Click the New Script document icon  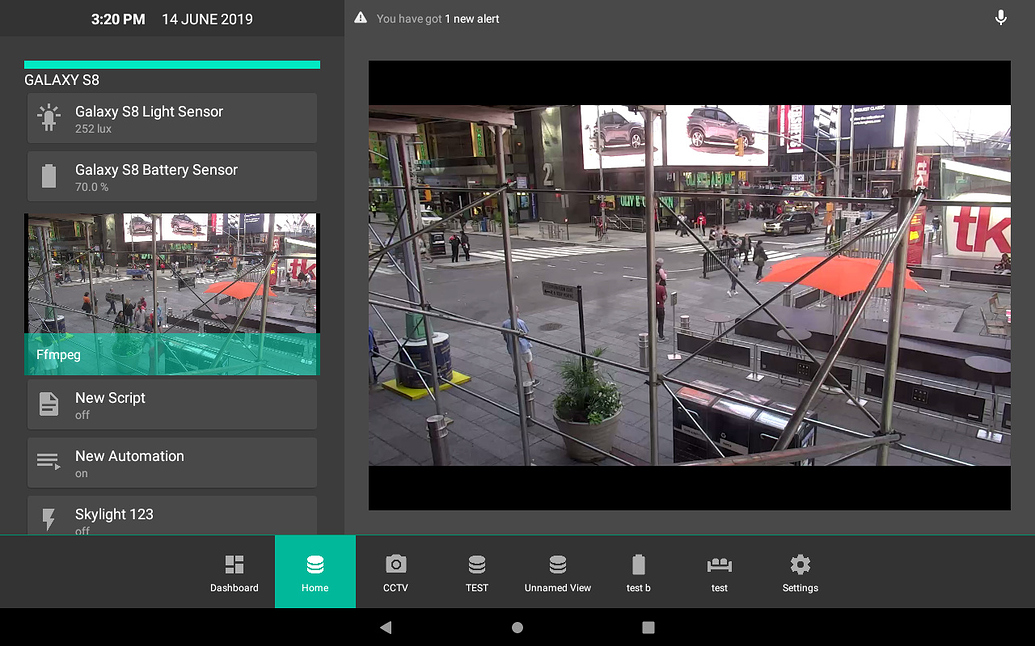tap(49, 404)
